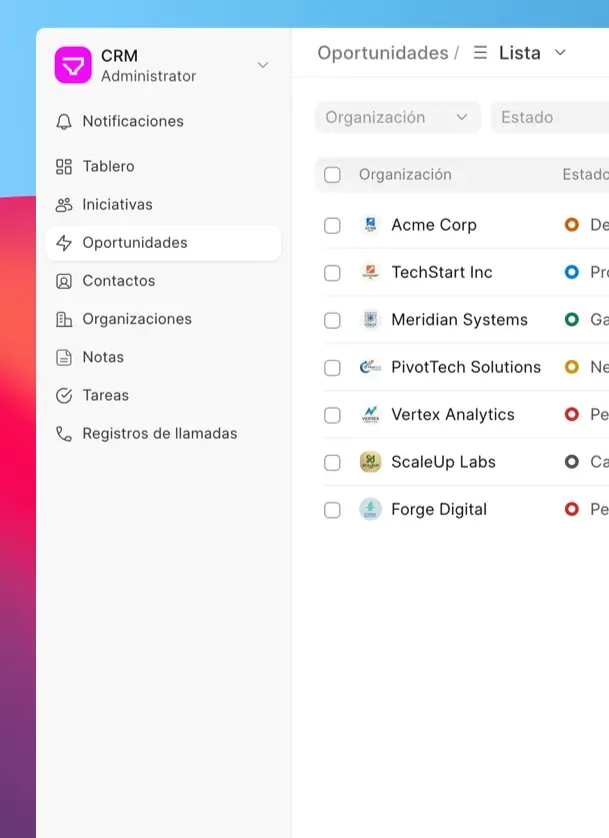Click the Oportunidades breadcrumb link
The height and width of the screenshot is (838, 609).
pos(382,53)
